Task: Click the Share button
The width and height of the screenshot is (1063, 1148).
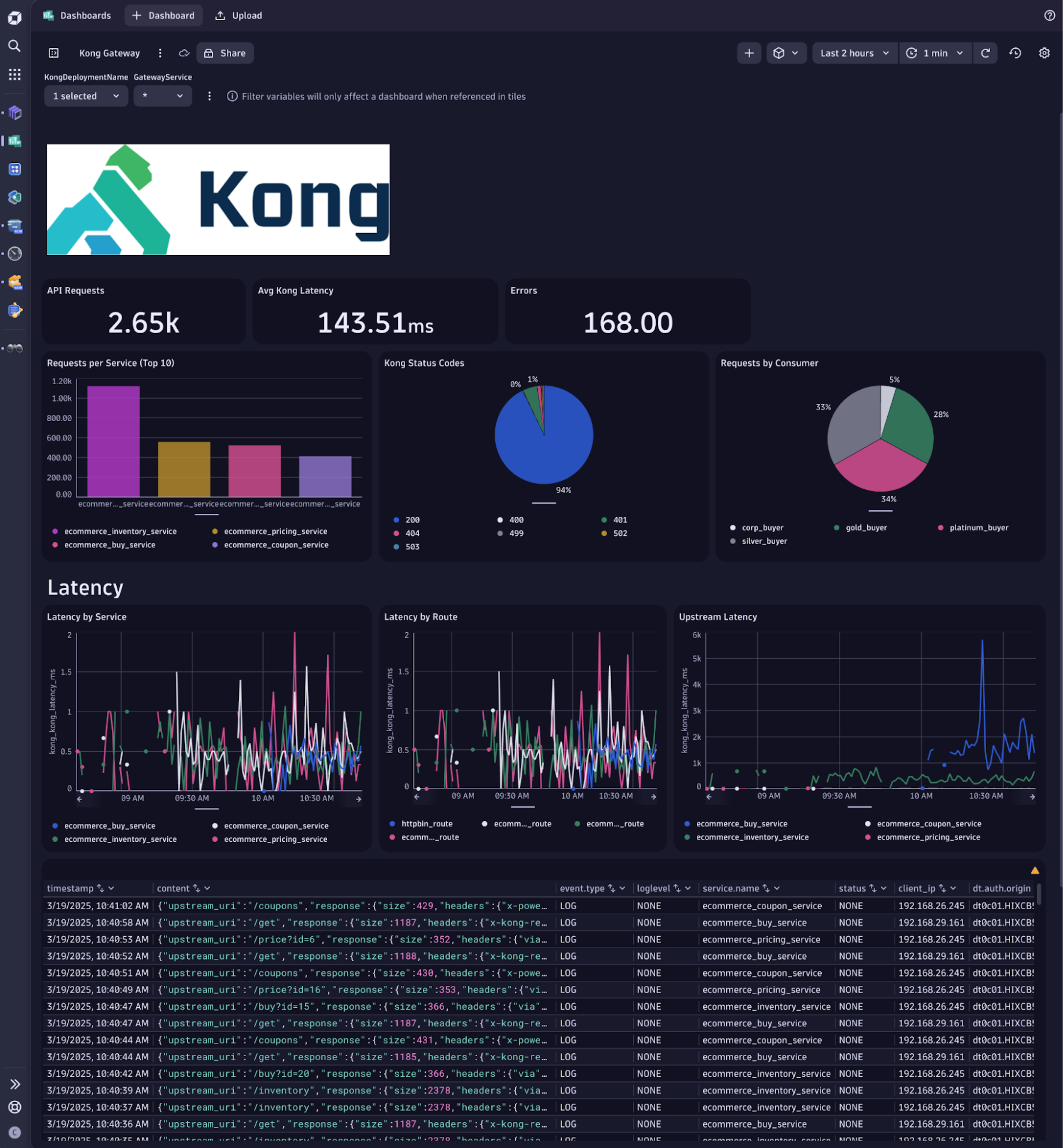Action: point(225,53)
